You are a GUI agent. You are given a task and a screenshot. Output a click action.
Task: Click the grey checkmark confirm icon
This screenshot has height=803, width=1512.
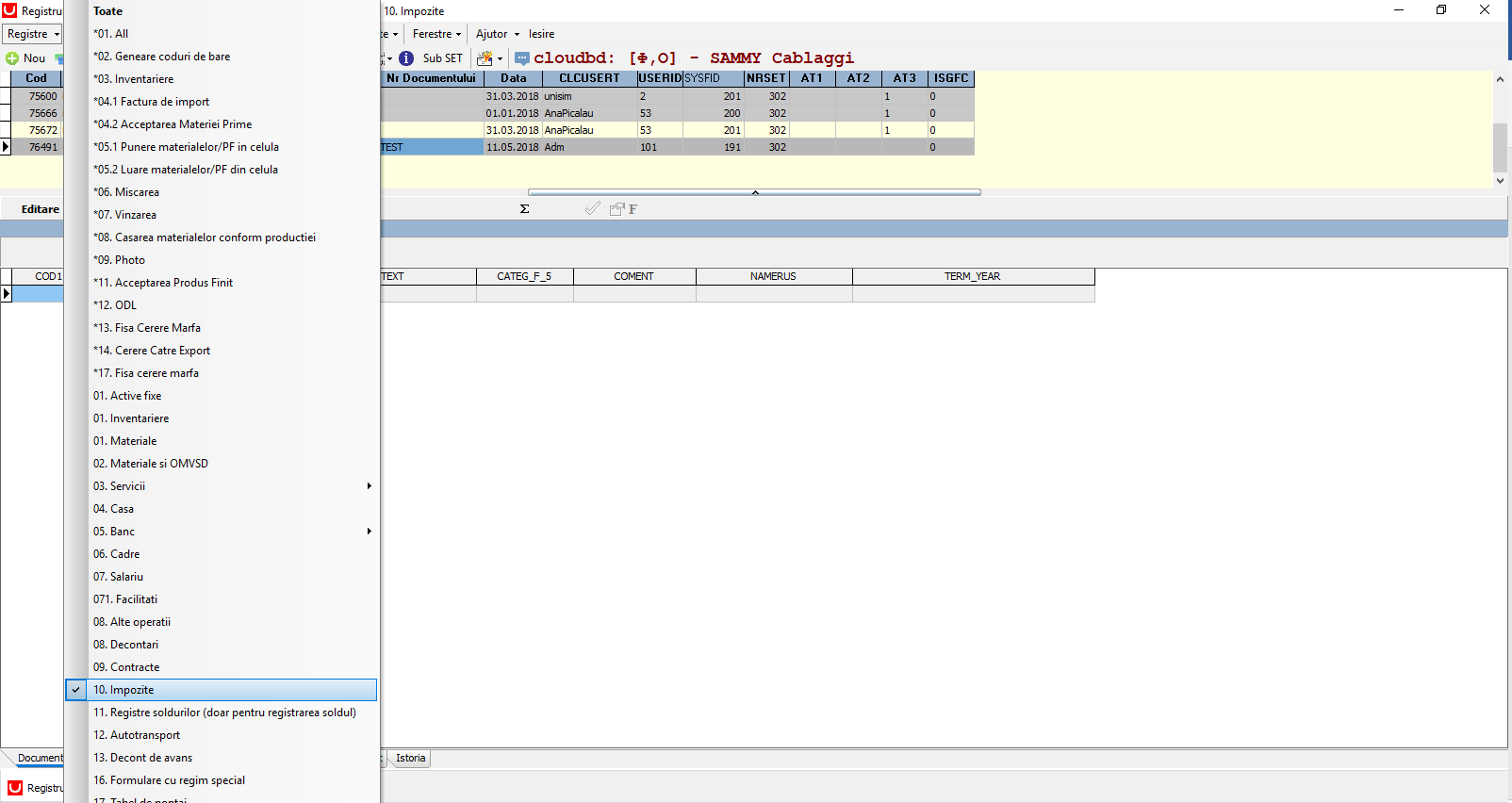592,208
